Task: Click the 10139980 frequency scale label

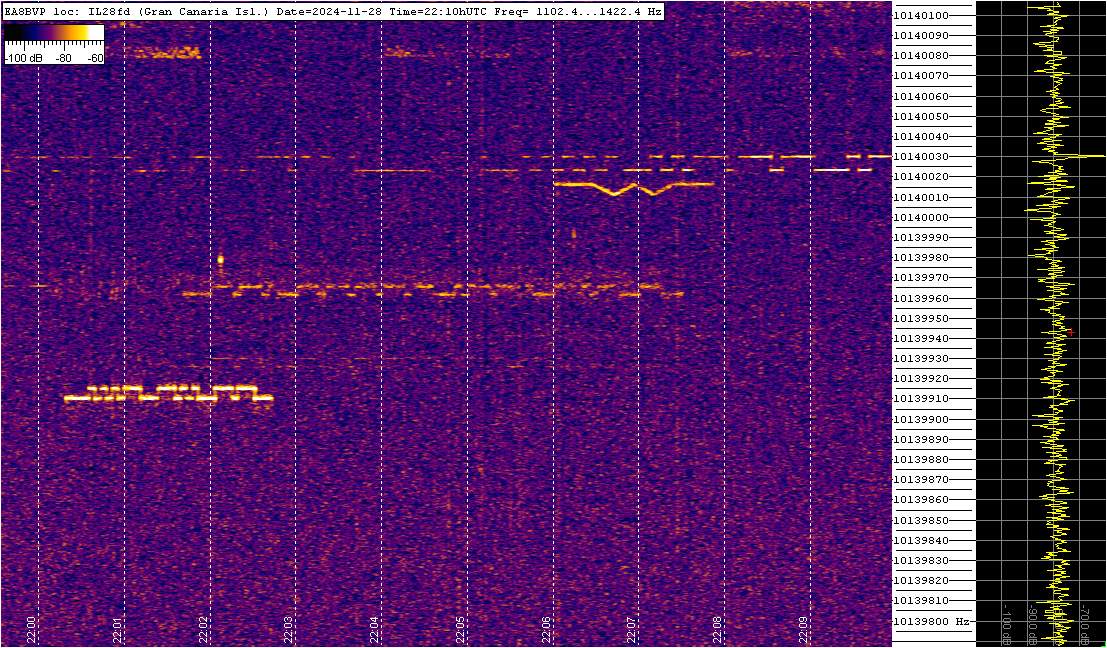Action: pos(921,258)
